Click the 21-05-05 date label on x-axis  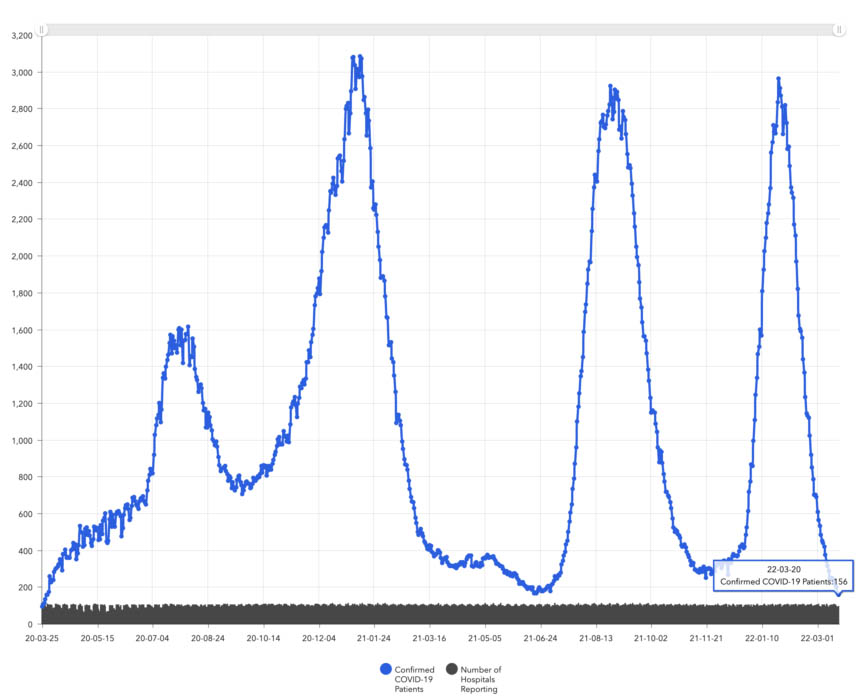point(485,637)
